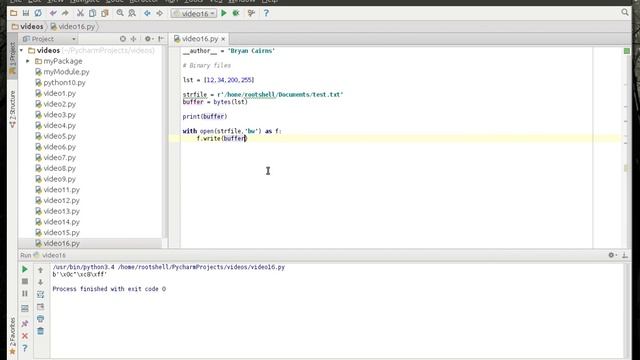Toggle Use Soft Wraps in the Run console
This screenshot has height=360, width=640.
(x=40, y=294)
